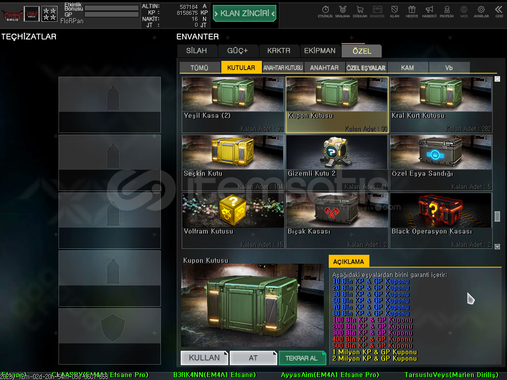Open the Haberci megaphone icon
The height and width of the screenshot is (380, 507).
tap(429, 11)
